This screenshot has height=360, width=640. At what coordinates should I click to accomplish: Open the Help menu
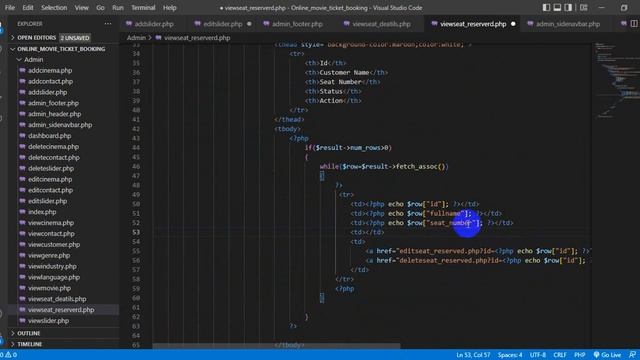click(169, 8)
